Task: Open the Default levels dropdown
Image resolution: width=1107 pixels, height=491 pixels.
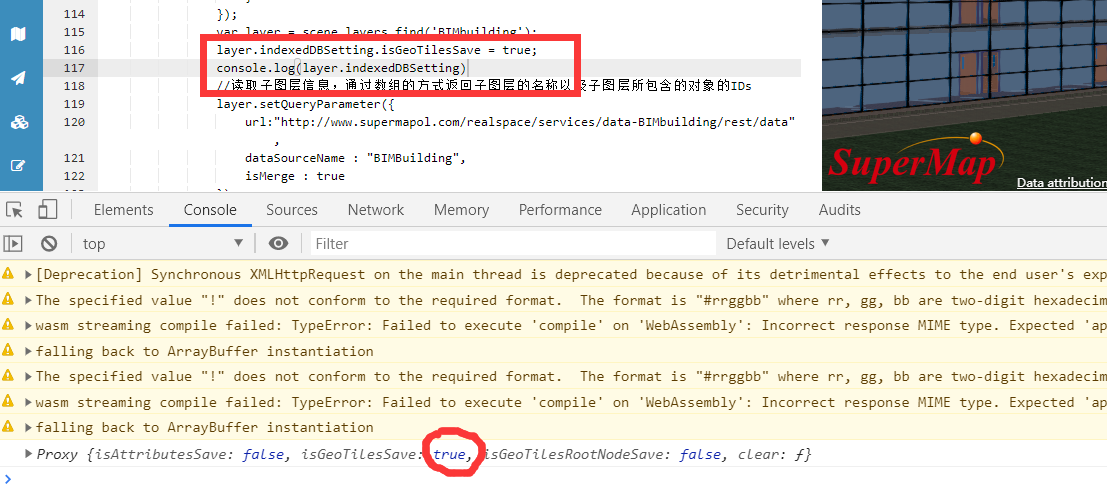Action: pos(777,244)
